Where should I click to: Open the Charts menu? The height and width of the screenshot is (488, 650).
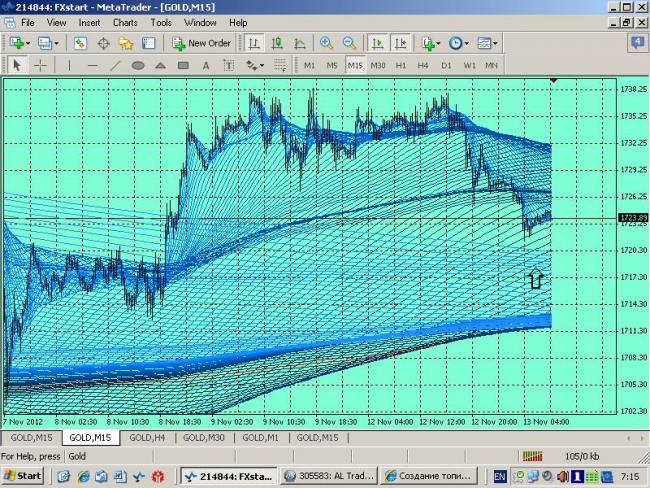coord(125,22)
